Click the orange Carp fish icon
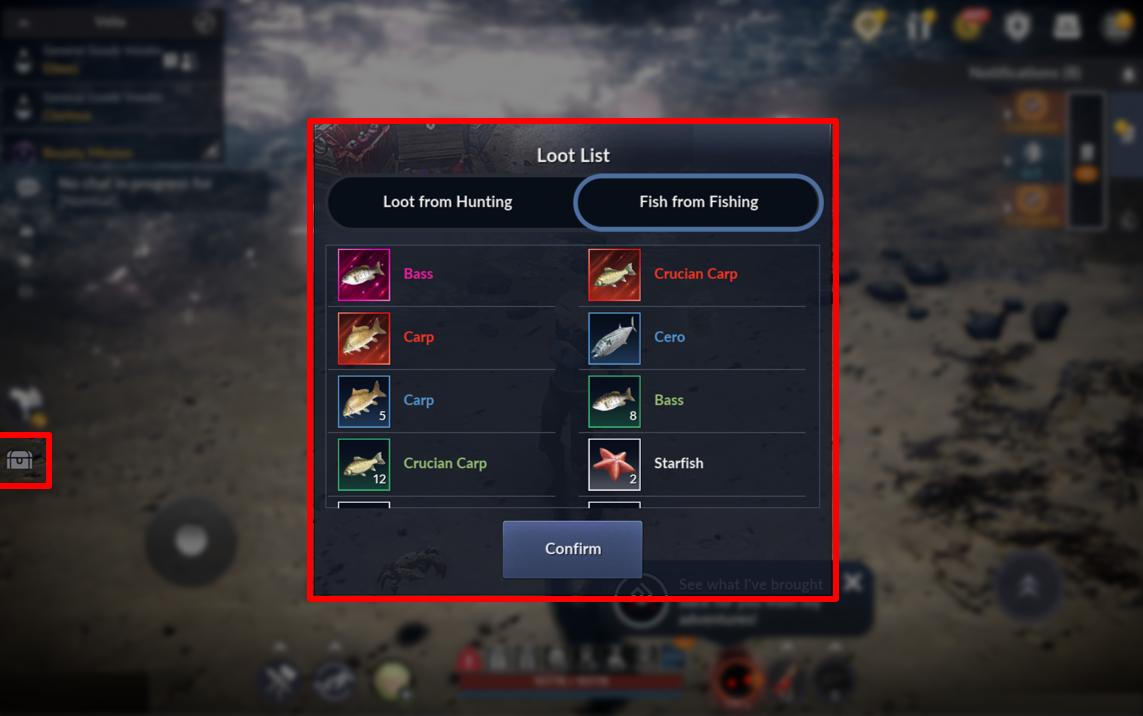 click(364, 338)
